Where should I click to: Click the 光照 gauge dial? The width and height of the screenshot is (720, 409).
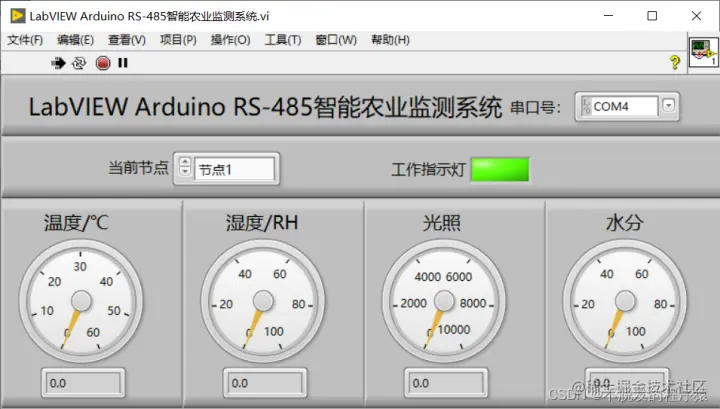click(444, 302)
